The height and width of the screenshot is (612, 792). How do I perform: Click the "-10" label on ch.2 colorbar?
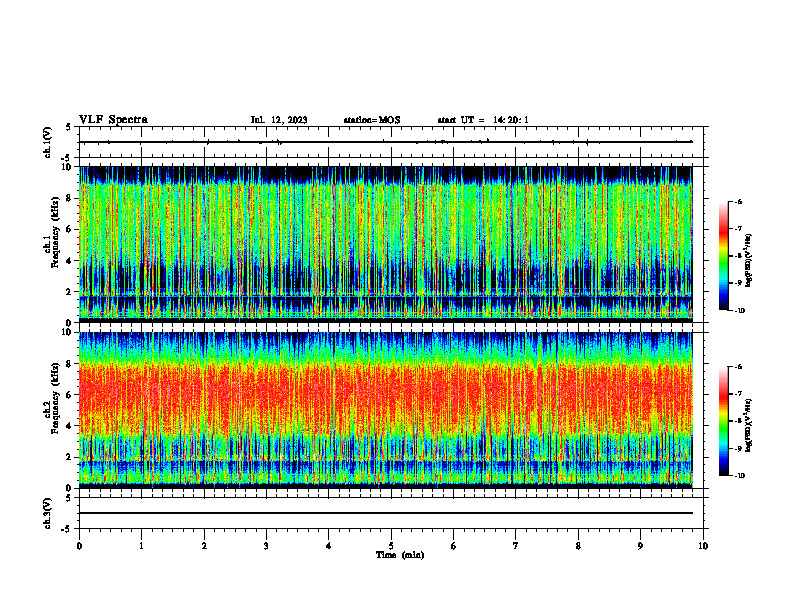pyautogui.click(x=739, y=476)
